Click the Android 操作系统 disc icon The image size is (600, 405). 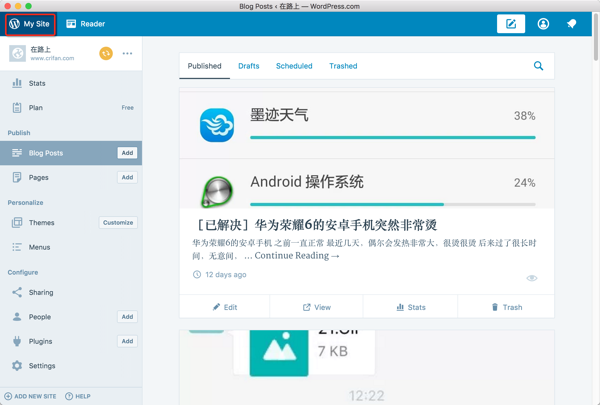pyautogui.click(x=217, y=191)
